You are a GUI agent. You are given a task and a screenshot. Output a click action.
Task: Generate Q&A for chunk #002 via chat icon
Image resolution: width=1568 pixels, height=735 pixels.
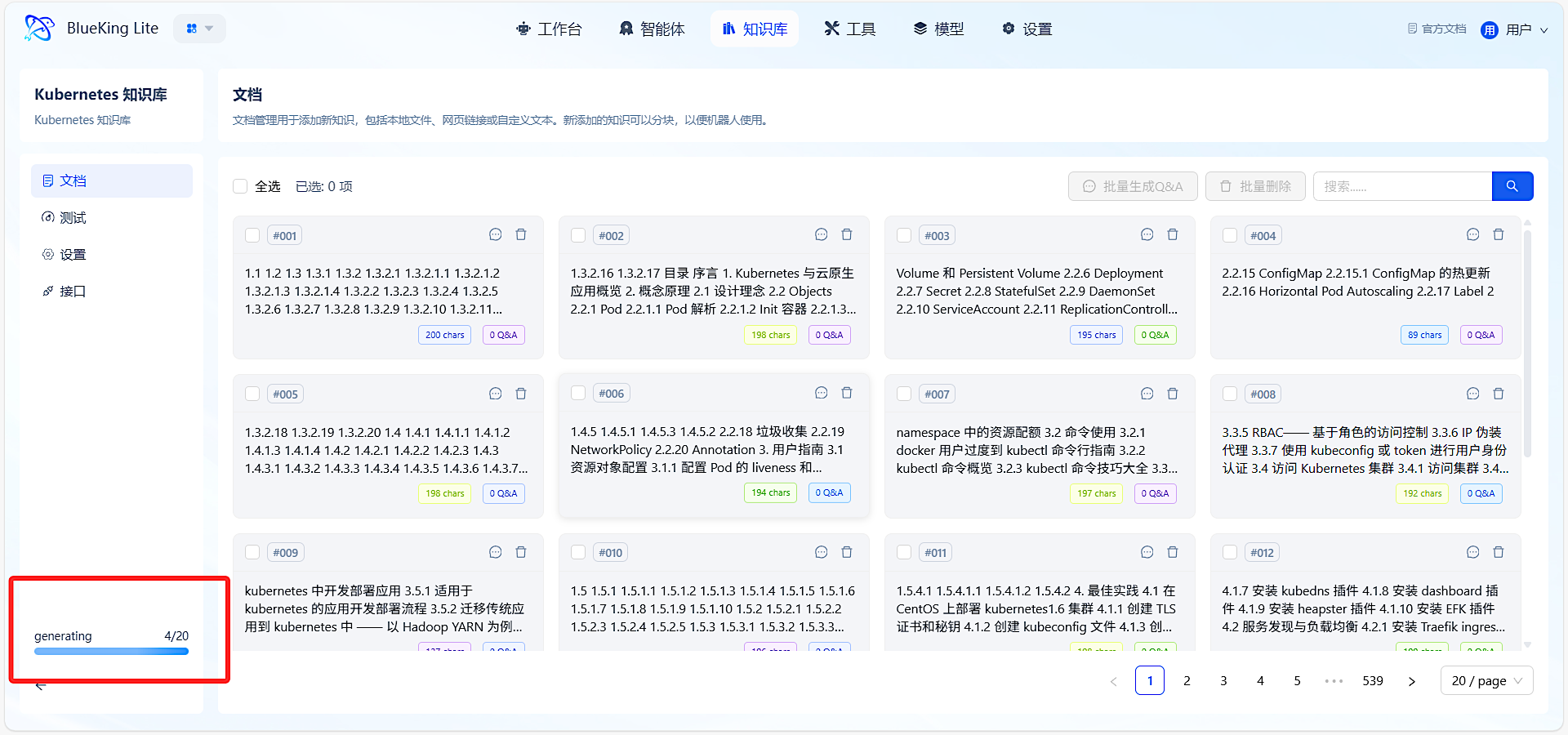[x=821, y=235]
